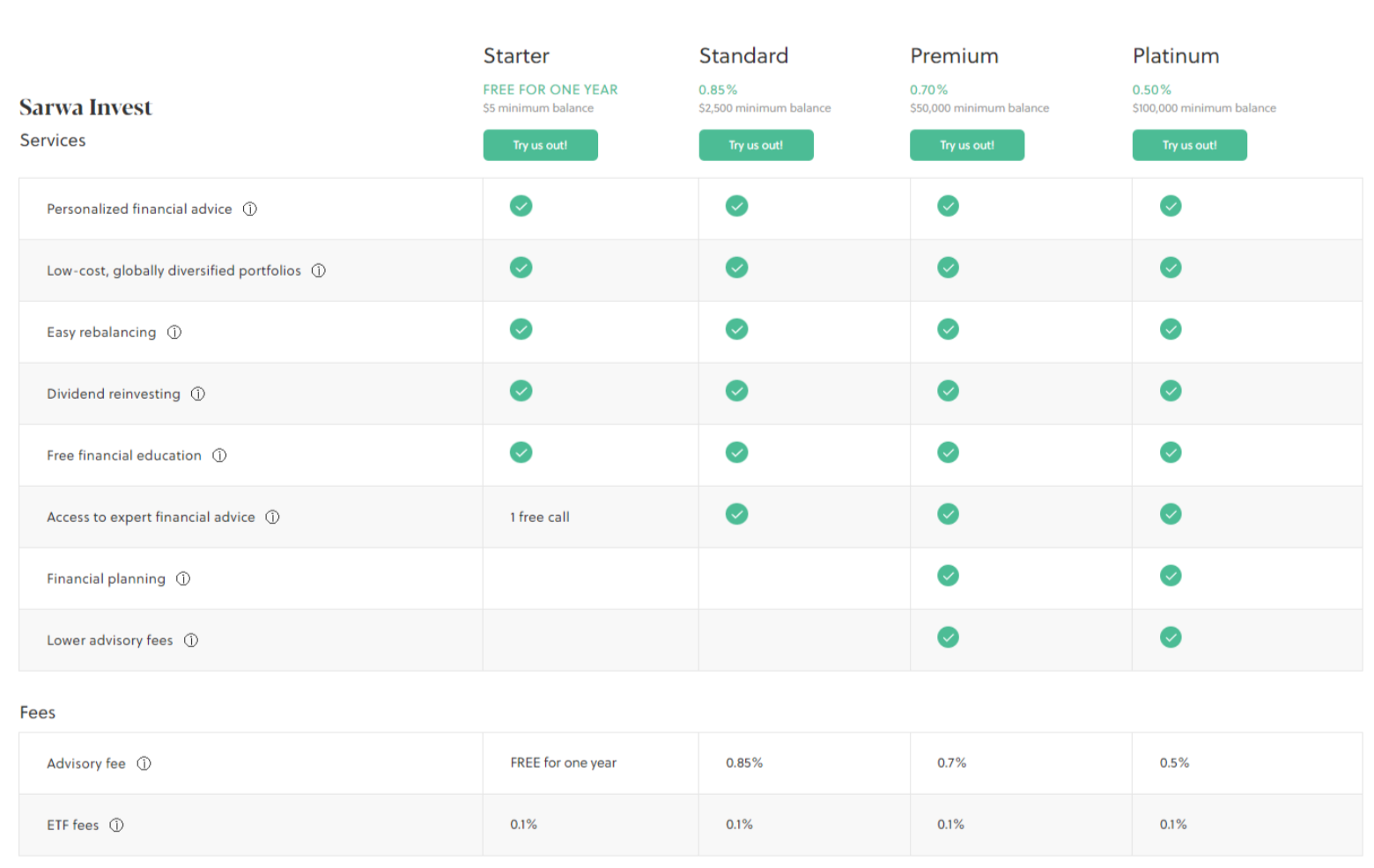Click Standard checkmark for Access to expert advice

coord(736,514)
